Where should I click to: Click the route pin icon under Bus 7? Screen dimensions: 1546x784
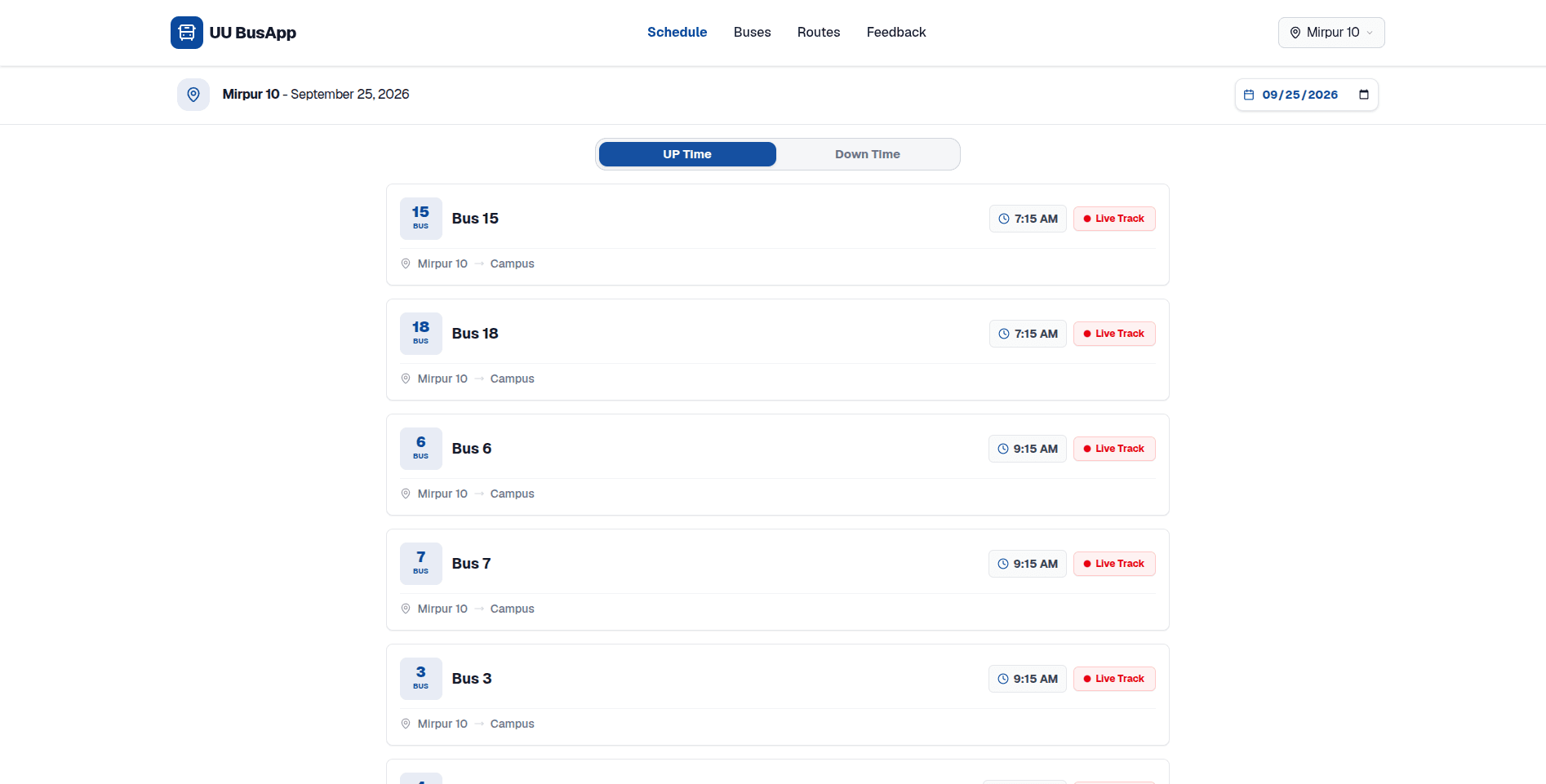406,609
